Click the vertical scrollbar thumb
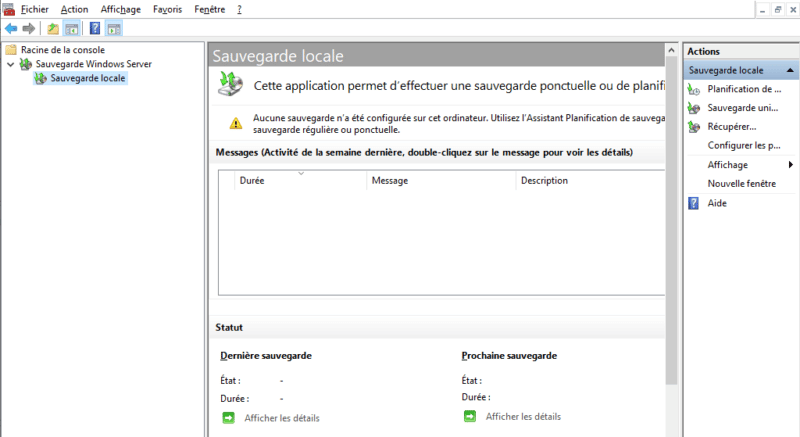Image resolution: width=800 pixels, height=437 pixels. click(x=671, y=220)
